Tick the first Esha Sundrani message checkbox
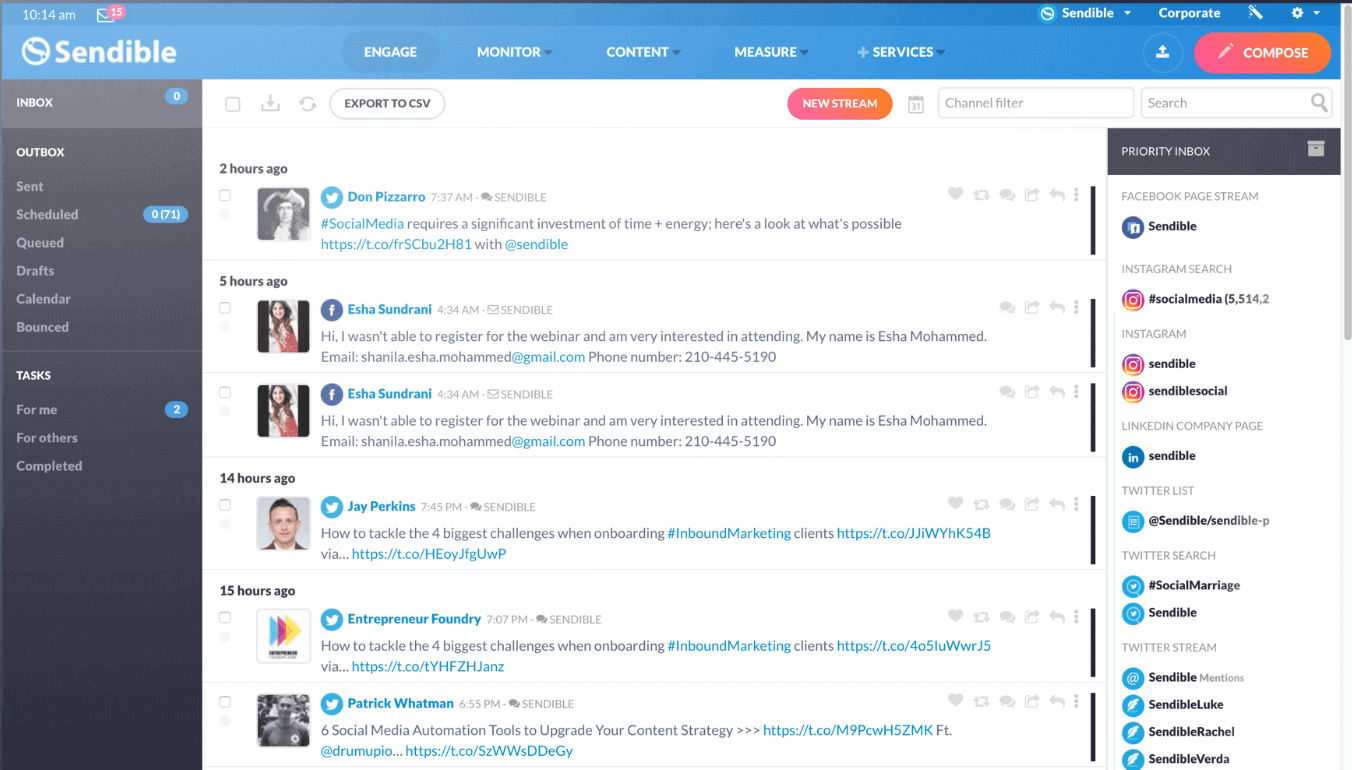This screenshot has height=770, width=1352. tap(225, 308)
